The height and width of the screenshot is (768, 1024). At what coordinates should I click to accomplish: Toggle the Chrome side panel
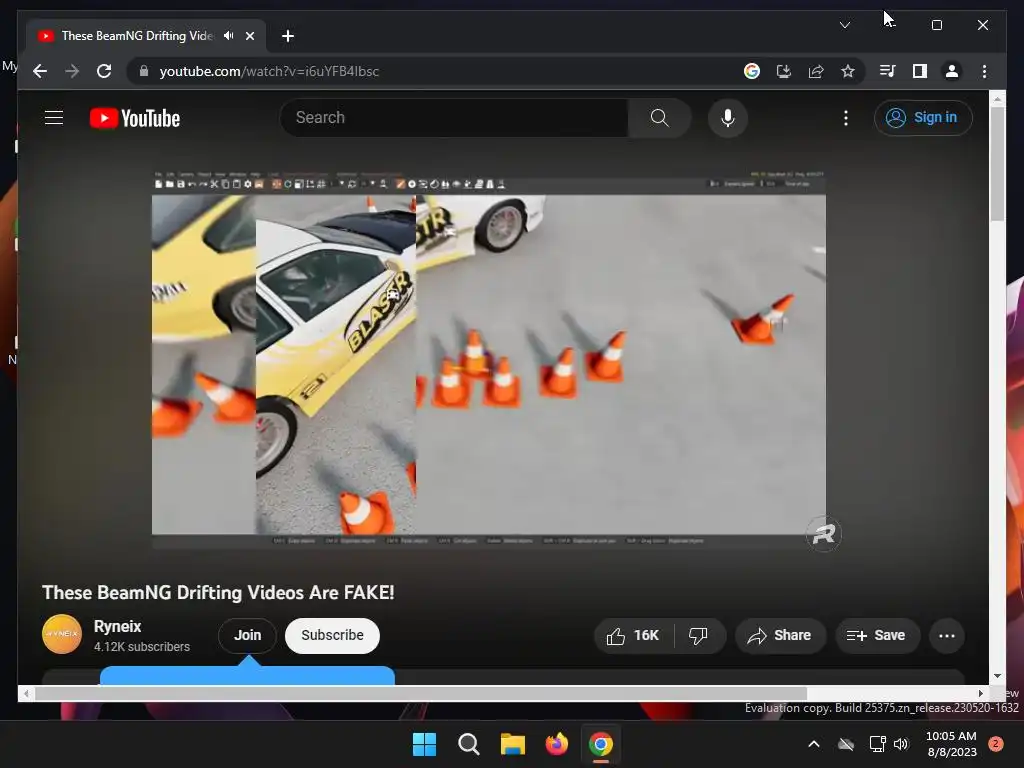point(920,71)
